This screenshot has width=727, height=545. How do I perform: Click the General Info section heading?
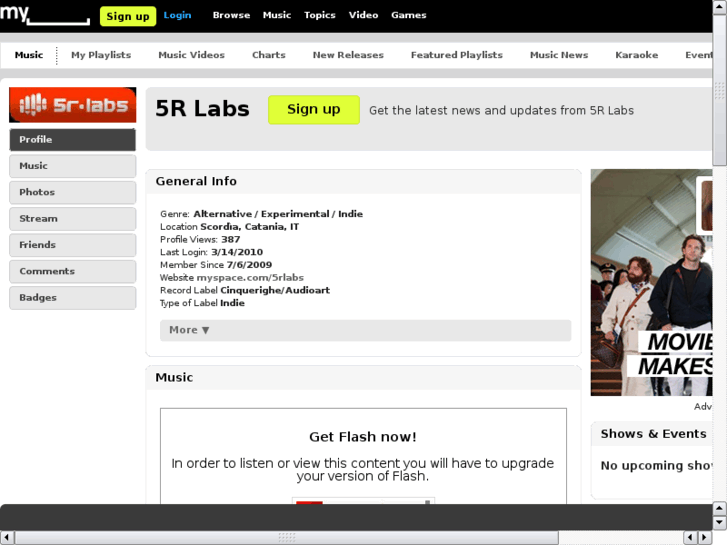click(x=196, y=181)
